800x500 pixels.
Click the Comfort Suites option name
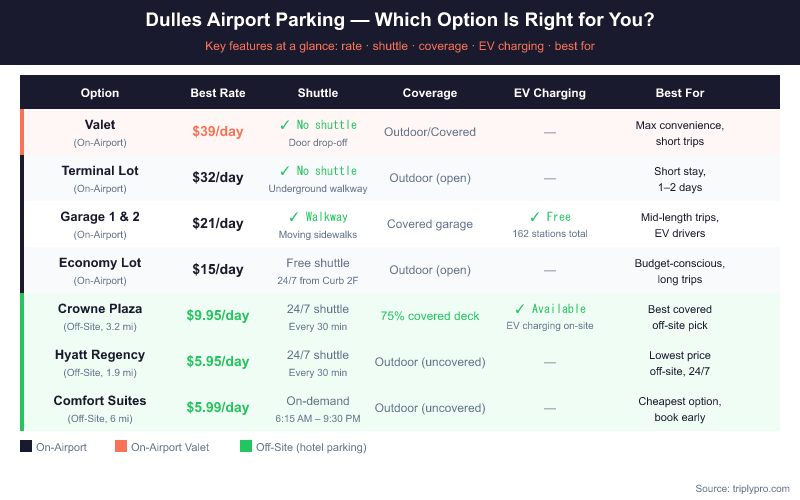(x=99, y=401)
